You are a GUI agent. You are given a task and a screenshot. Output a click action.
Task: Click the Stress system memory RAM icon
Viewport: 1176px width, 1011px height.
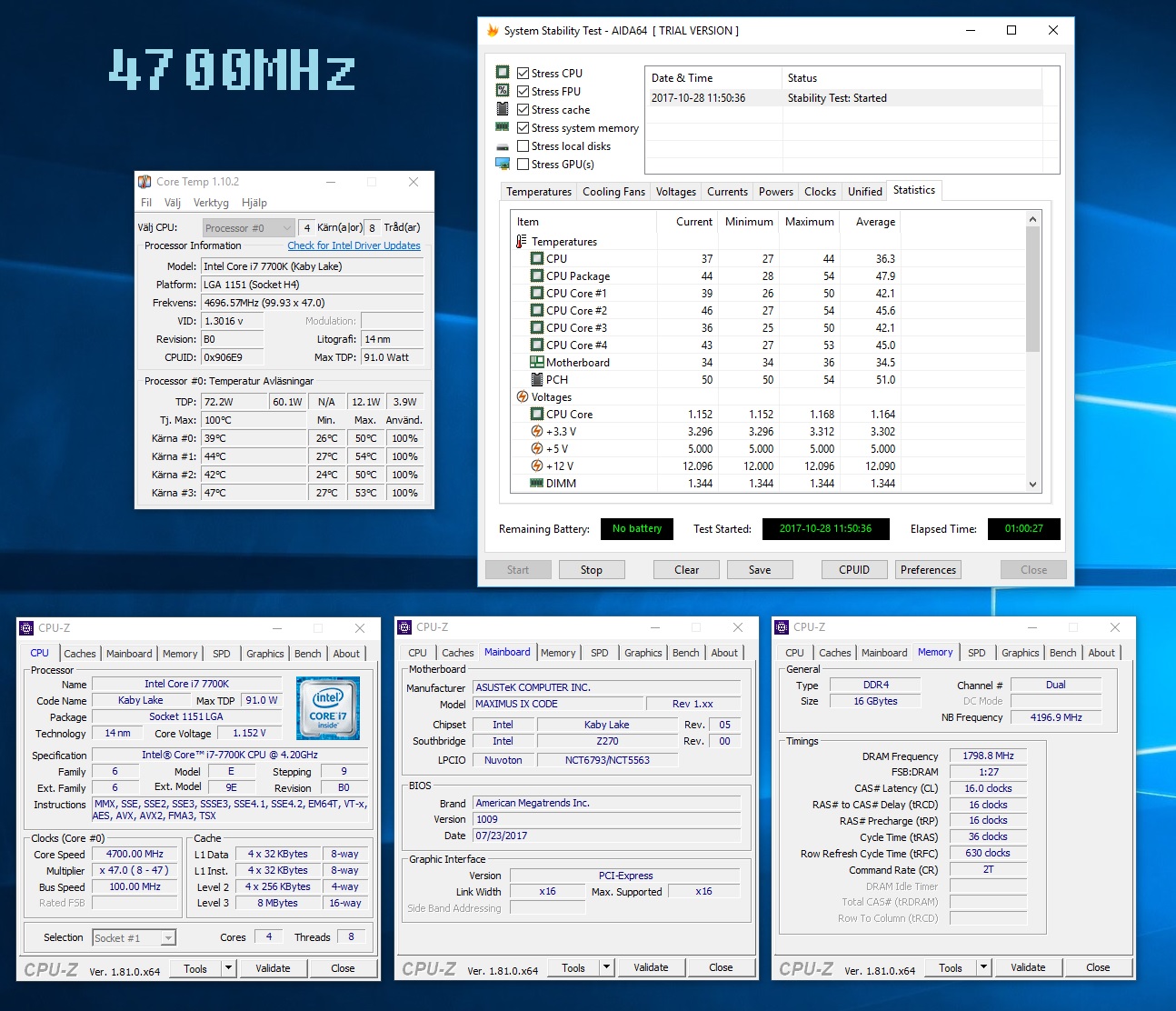[x=503, y=127]
